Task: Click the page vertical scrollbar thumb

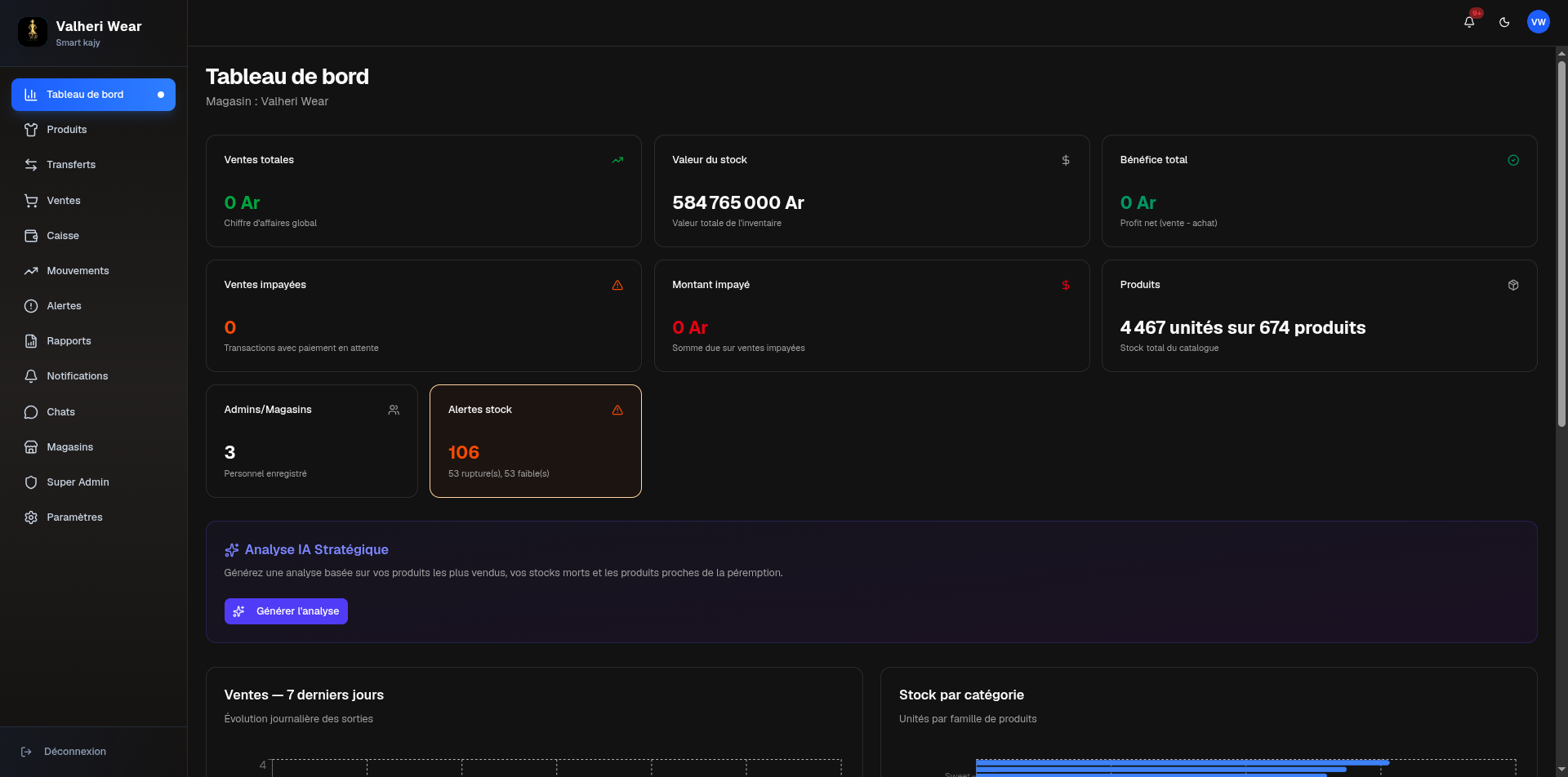Action: pyautogui.click(x=1561, y=243)
